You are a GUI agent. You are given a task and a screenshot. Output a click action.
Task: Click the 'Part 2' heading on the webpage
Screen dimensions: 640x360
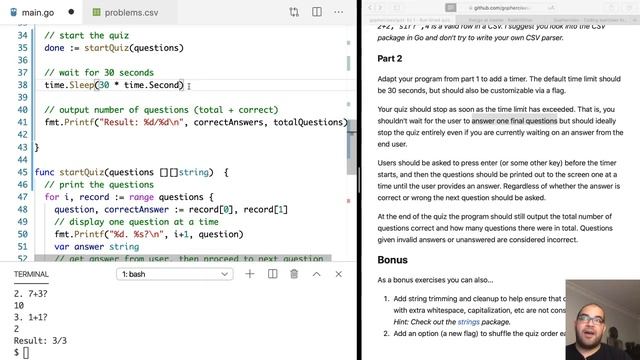click(389, 58)
